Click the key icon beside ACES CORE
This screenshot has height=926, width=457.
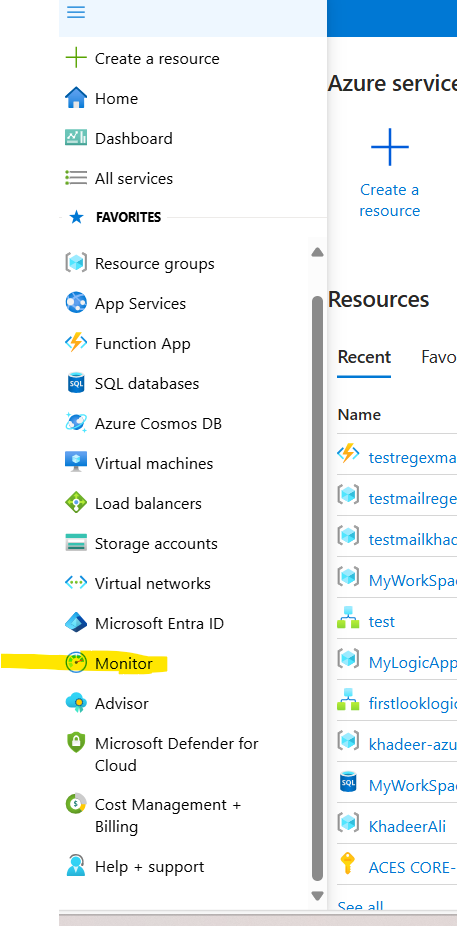coord(348,863)
